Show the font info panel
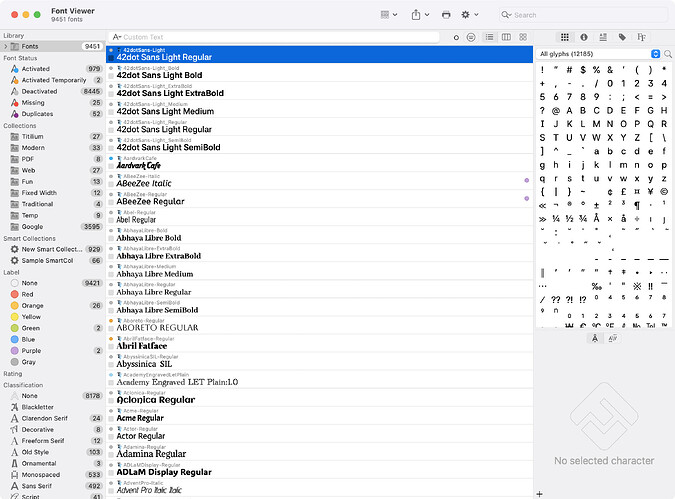This screenshot has width=675, height=499. tap(584, 37)
